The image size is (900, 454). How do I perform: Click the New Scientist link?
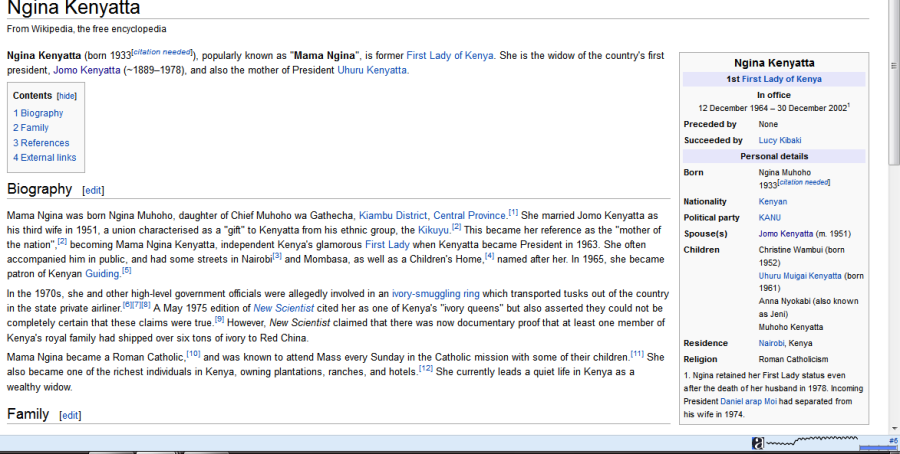[x=284, y=308]
